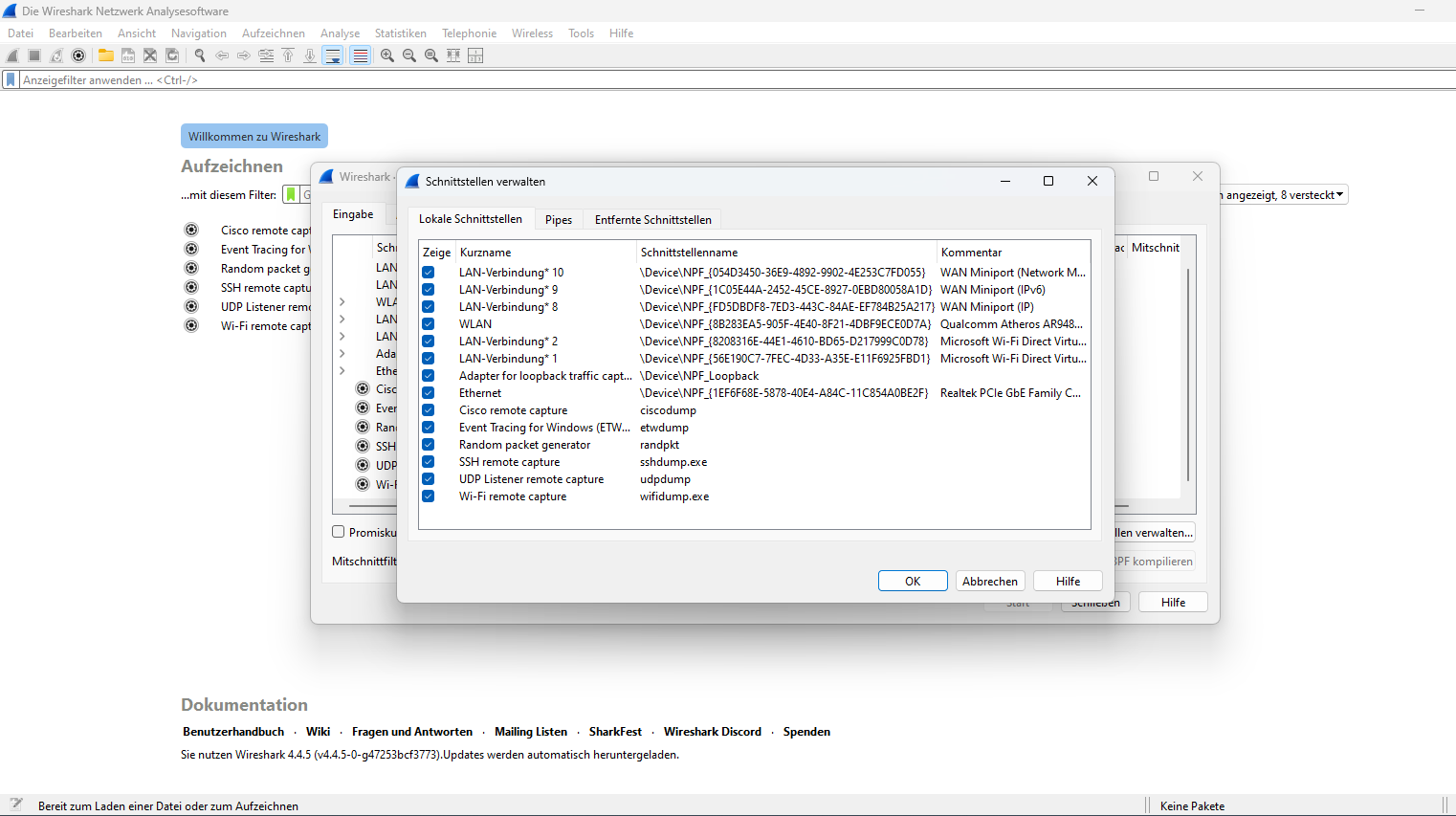This screenshot has height=816, width=1456.
Task: Expand the Adapter row in capture options
Action: click(x=342, y=354)
